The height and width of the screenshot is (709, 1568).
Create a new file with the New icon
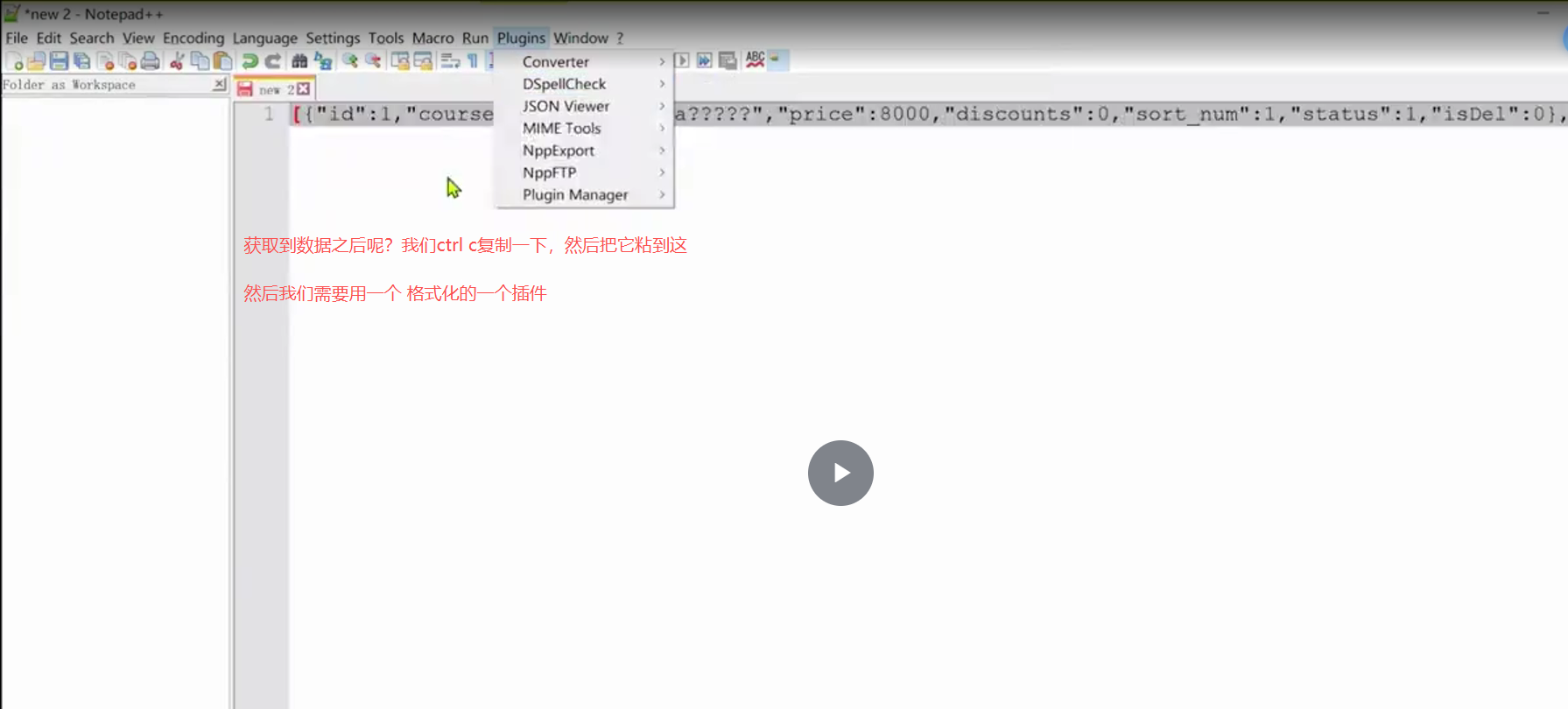(x=14, y=60)
